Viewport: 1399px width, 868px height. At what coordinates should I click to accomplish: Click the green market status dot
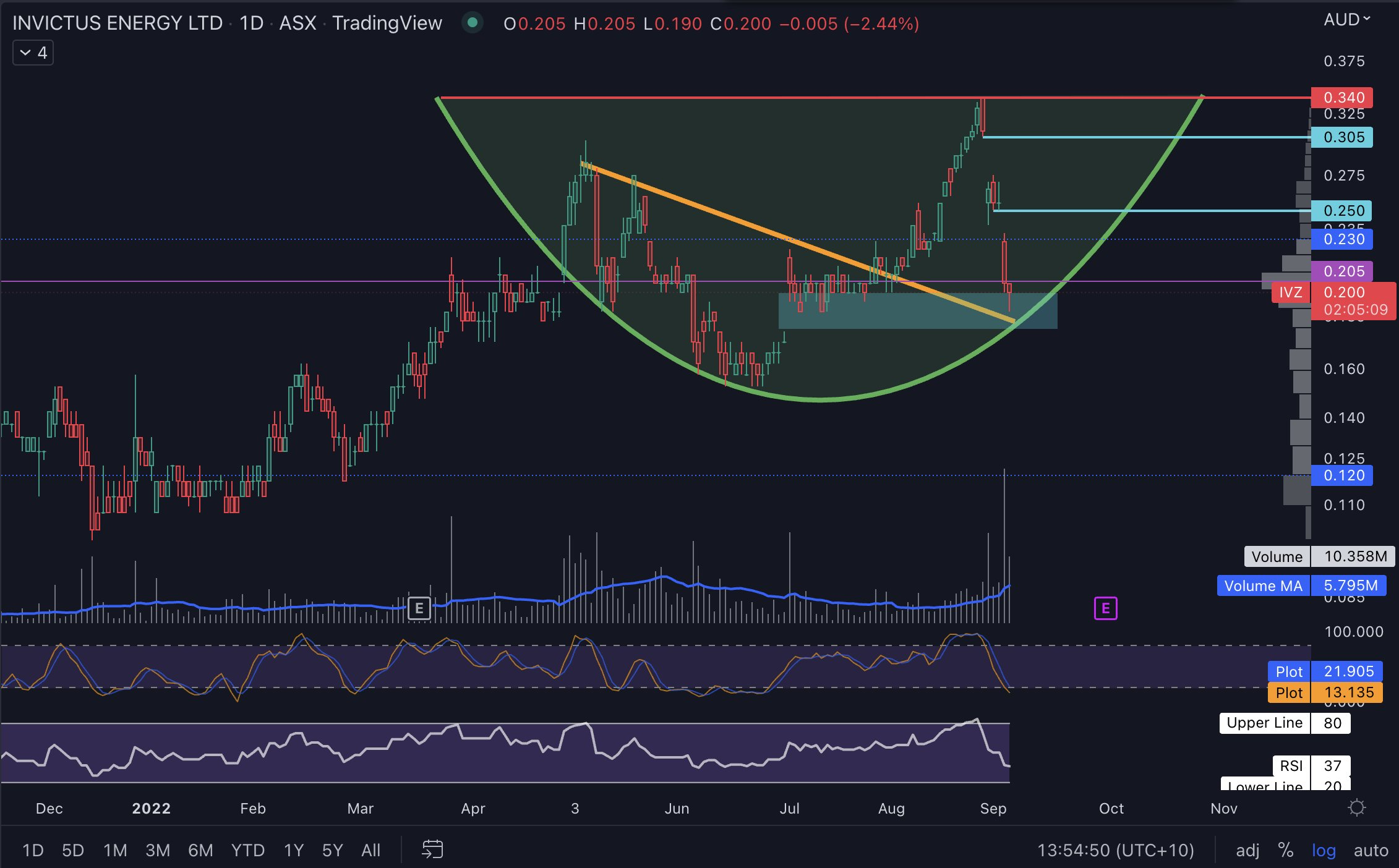coord(473,23)
